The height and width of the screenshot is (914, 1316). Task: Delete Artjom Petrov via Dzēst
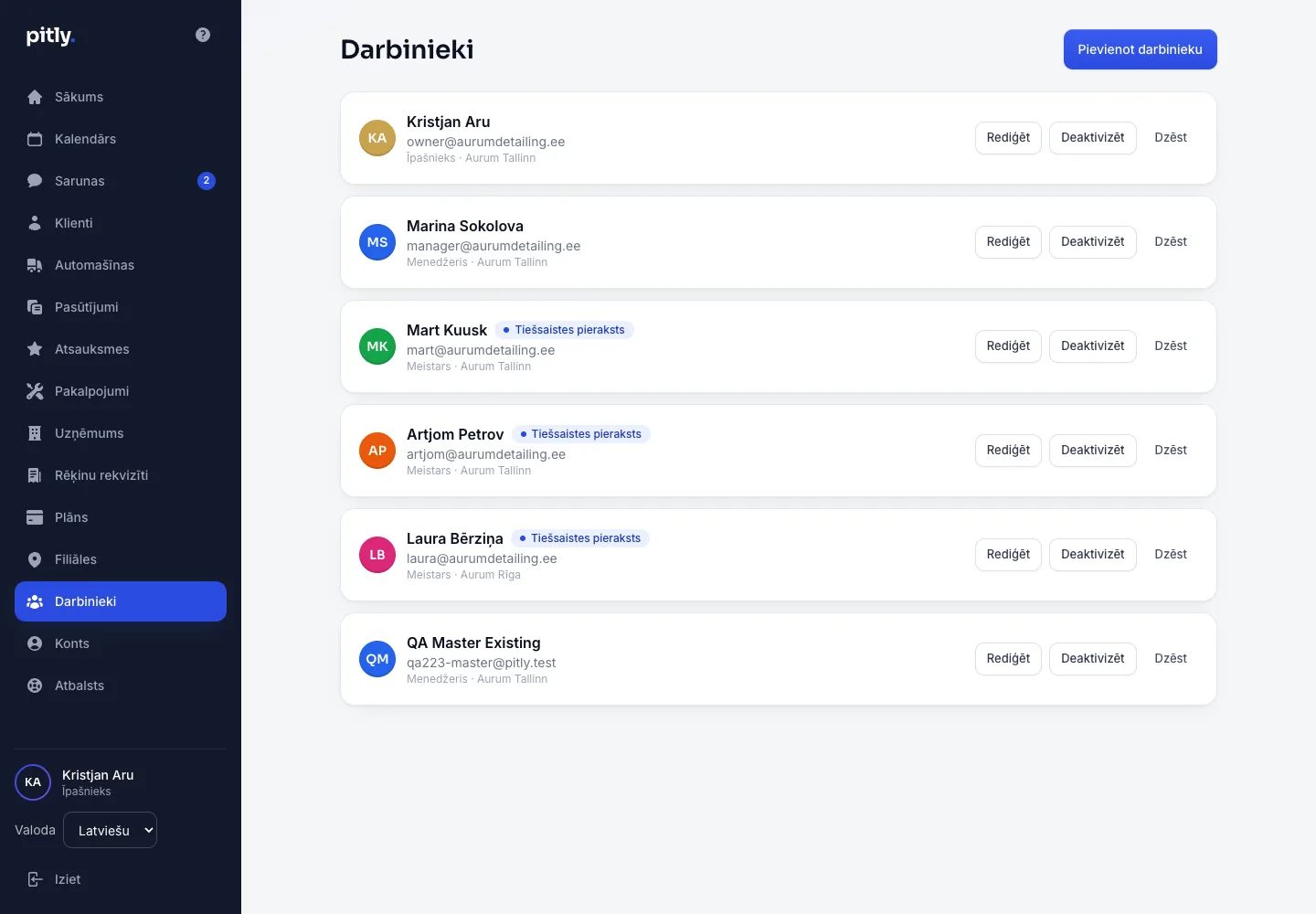(1170, 451)
